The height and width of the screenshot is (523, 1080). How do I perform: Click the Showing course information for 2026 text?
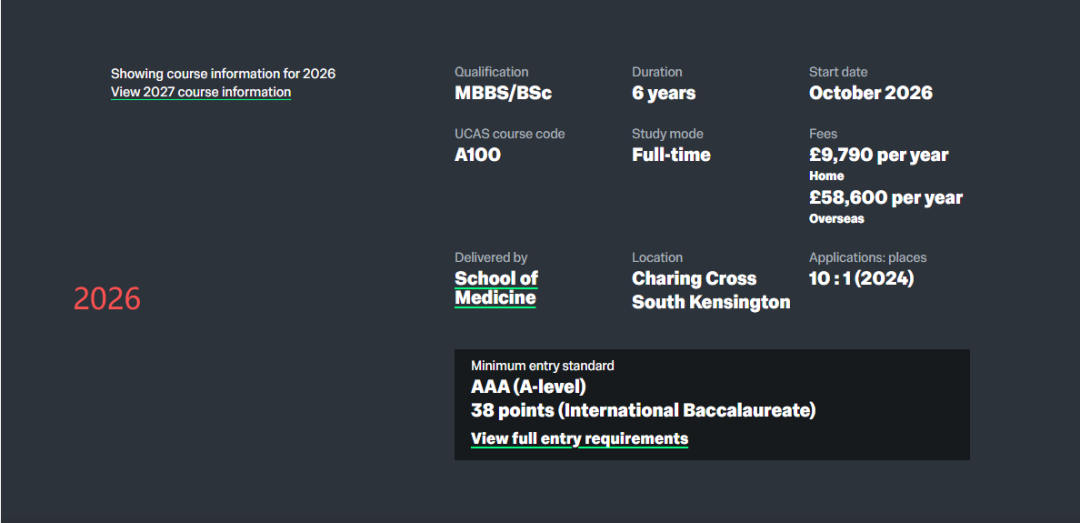point(223,73)
